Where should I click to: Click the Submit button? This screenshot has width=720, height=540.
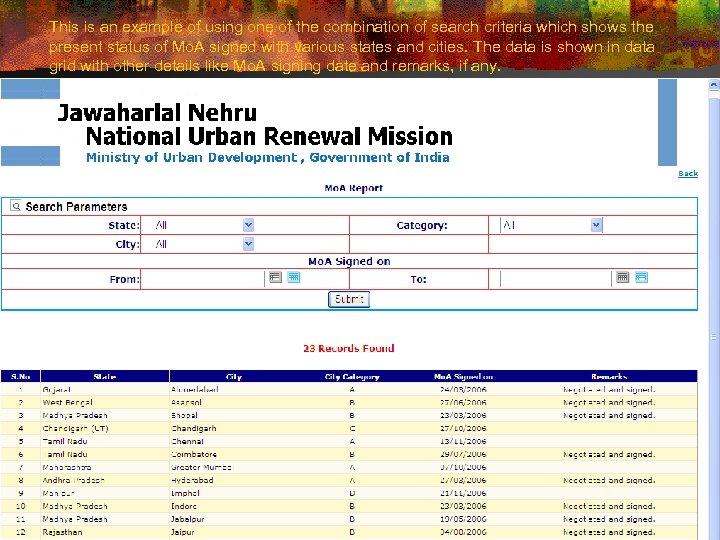click(x=349, y=299)
